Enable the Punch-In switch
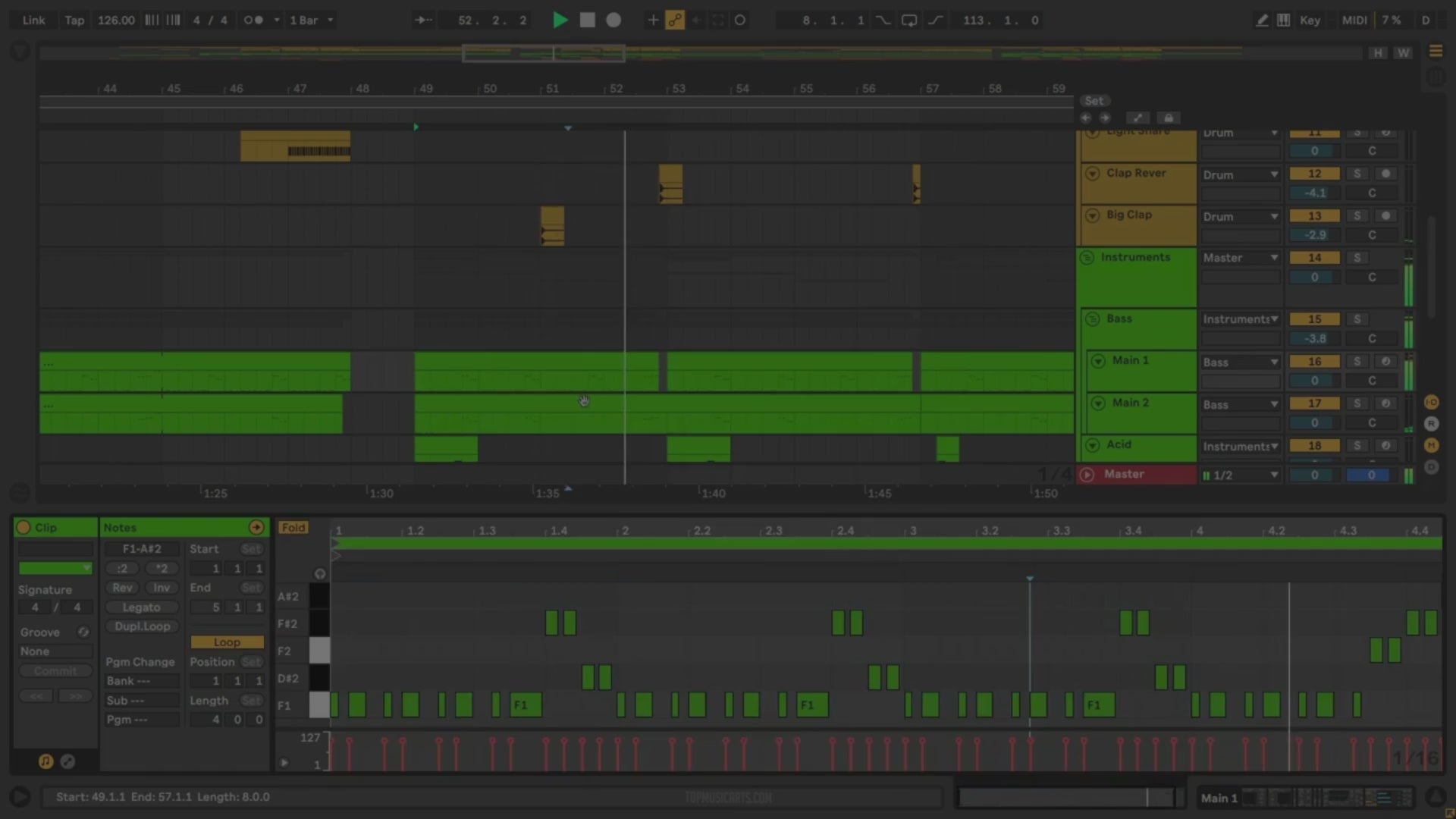 click(883, 20)
